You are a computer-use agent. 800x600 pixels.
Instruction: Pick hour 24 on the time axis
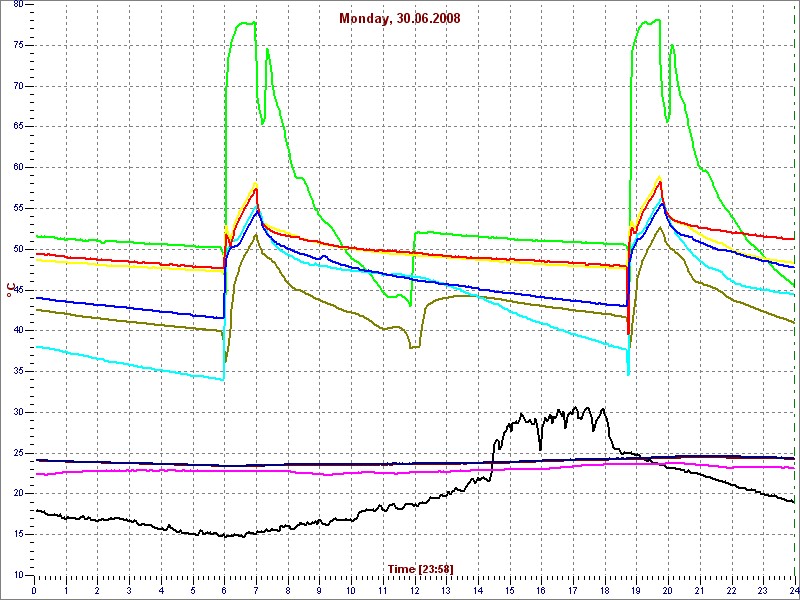tap(794, 590)
